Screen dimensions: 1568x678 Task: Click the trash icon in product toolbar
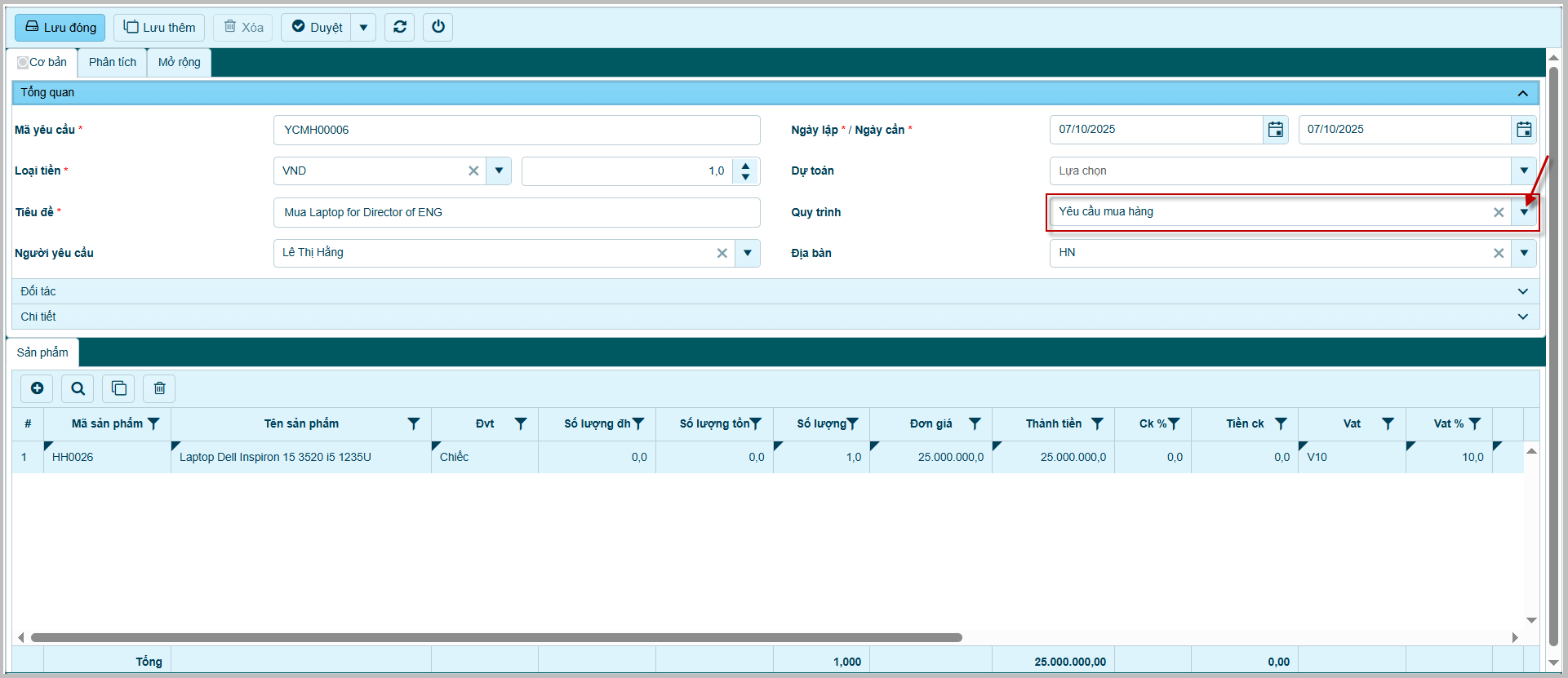[160, 388]
